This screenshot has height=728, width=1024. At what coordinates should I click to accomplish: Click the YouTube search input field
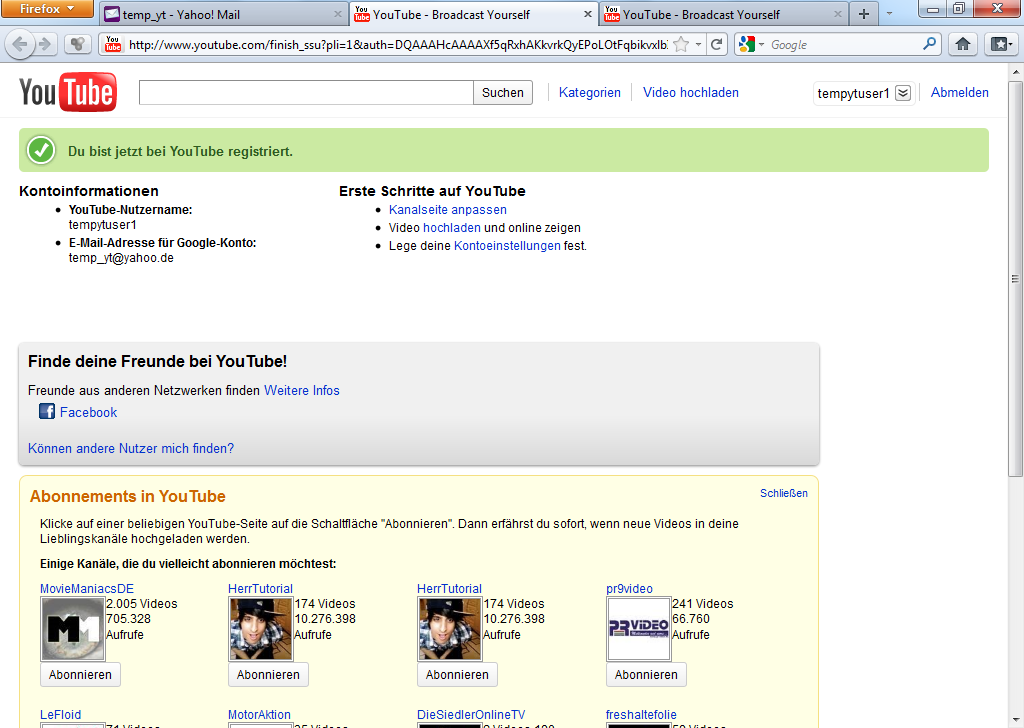point(305,93)
